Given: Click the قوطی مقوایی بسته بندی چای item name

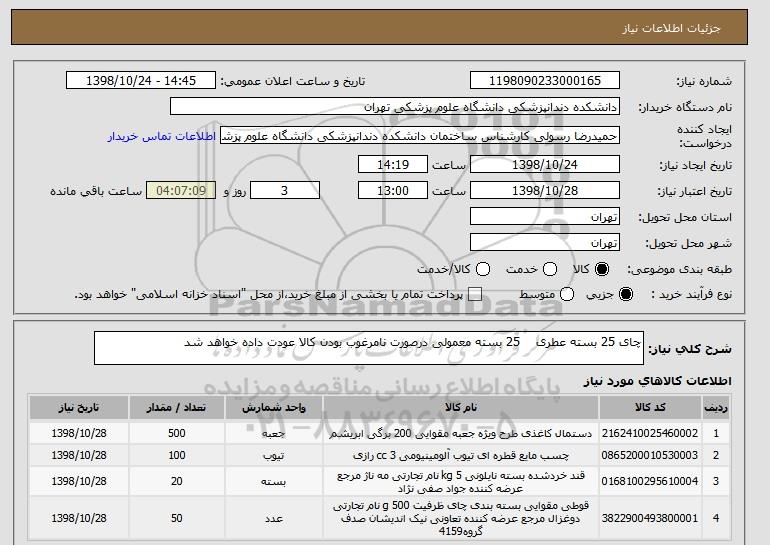Looking at the screenshot, I should (461, 518).
